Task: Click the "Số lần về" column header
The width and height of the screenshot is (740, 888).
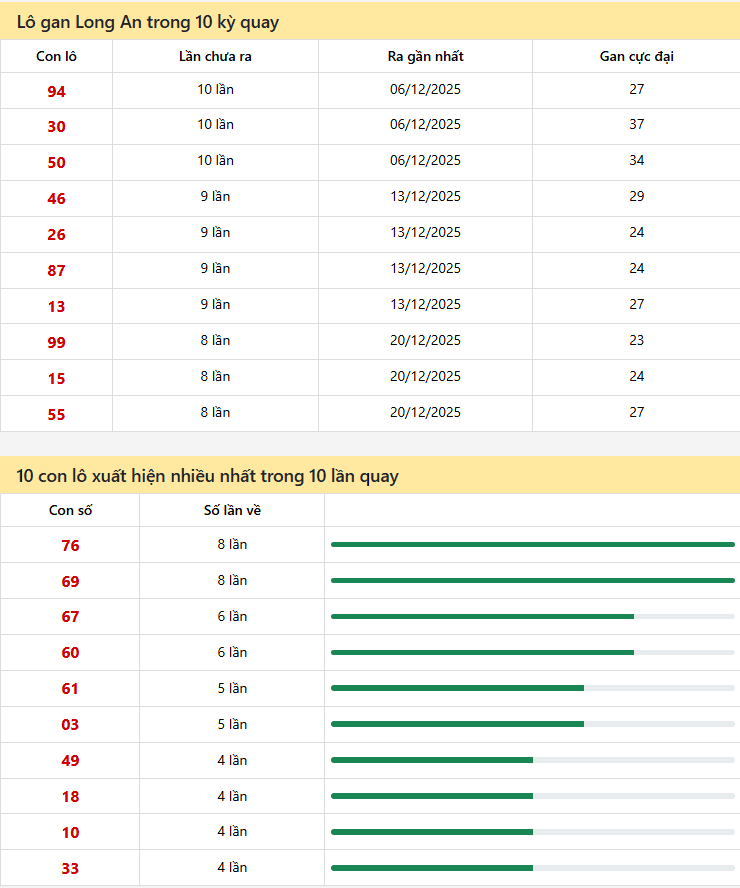Action: pos(232,510)
